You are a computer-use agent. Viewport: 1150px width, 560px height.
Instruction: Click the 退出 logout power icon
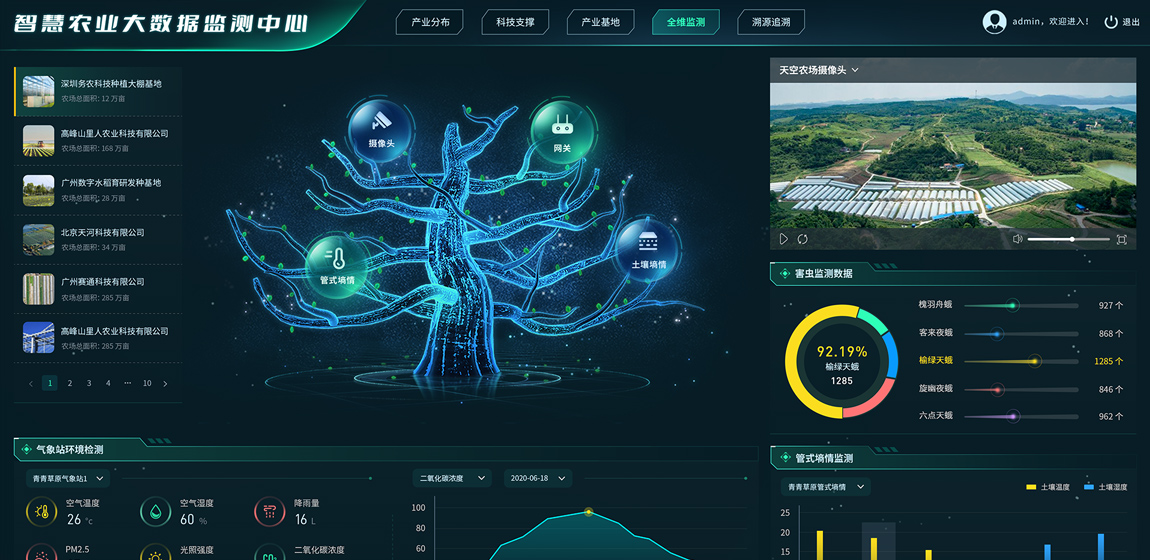point(1111,22)
